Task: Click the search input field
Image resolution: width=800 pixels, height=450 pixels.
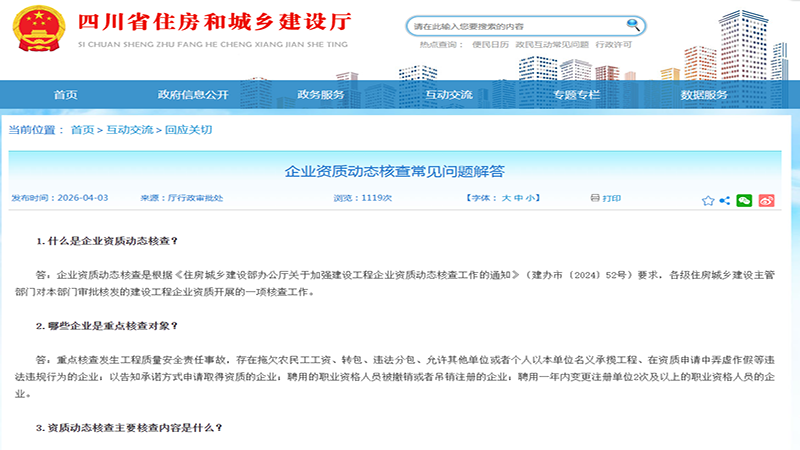Action: 515,25
